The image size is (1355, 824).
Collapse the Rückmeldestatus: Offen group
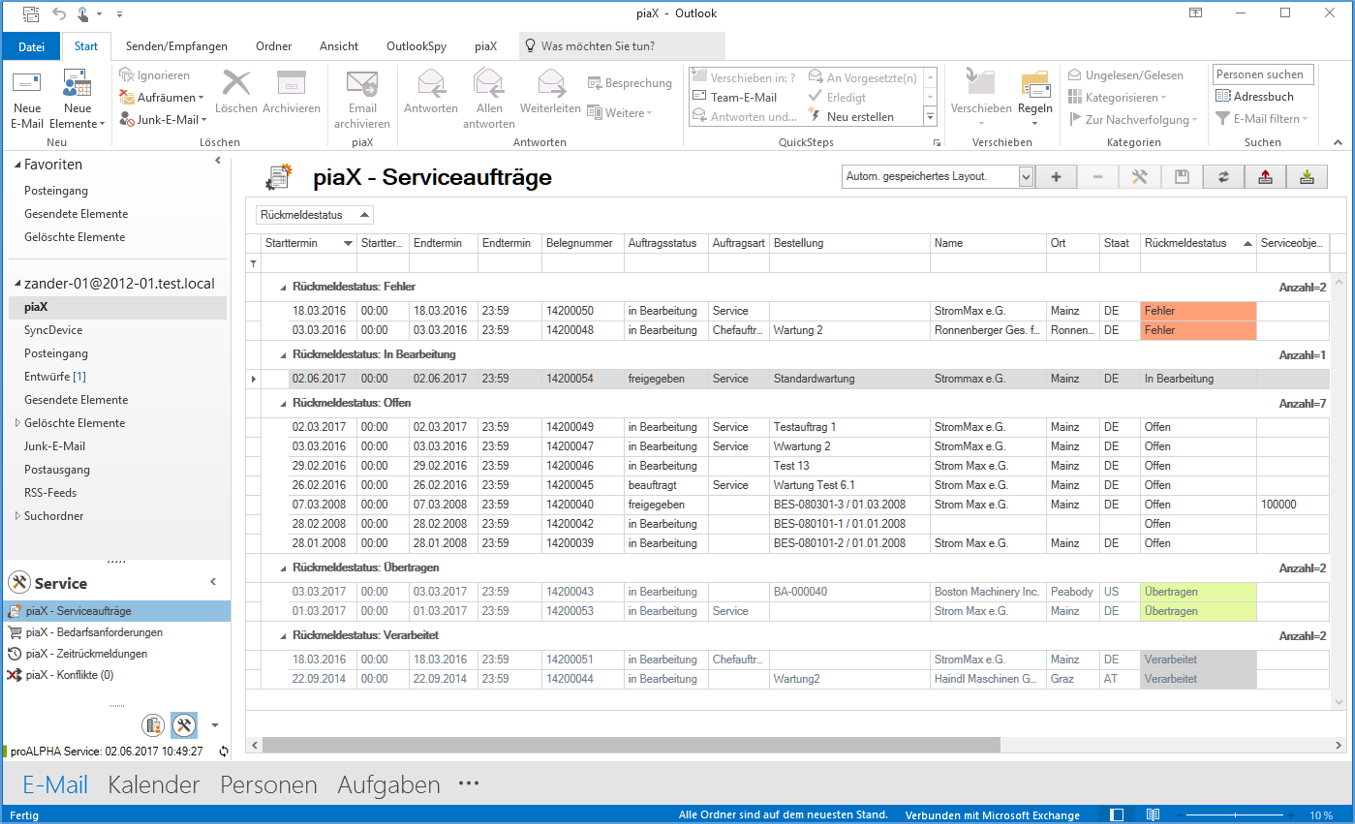coord(283,403)
